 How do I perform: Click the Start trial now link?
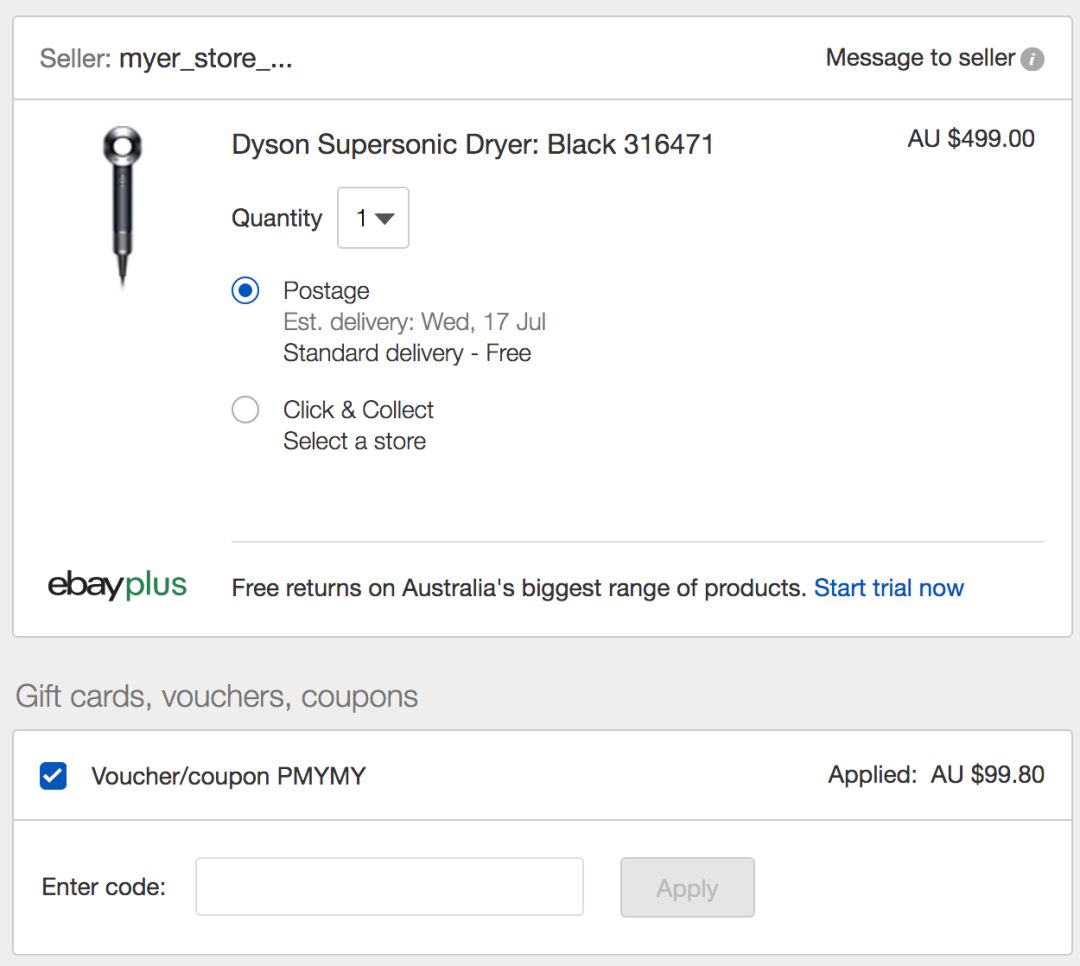tap(888, 588)
